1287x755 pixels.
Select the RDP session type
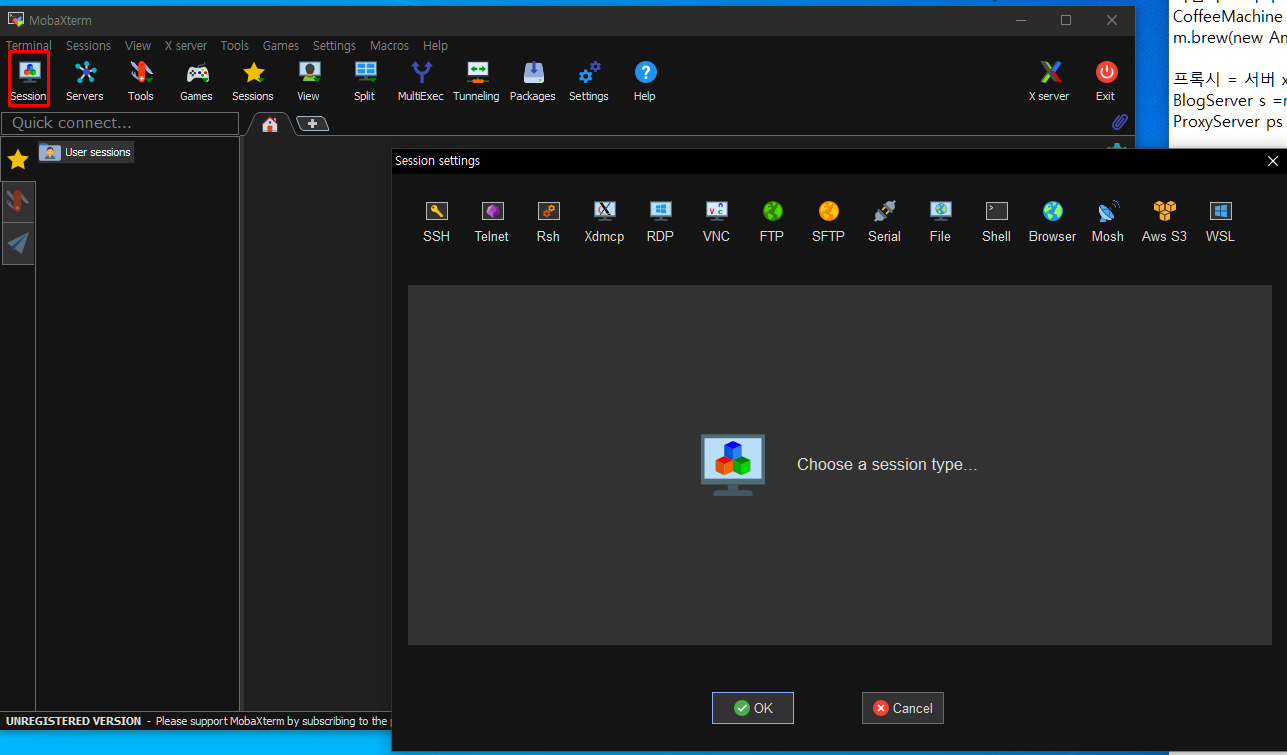pos(660,222)
